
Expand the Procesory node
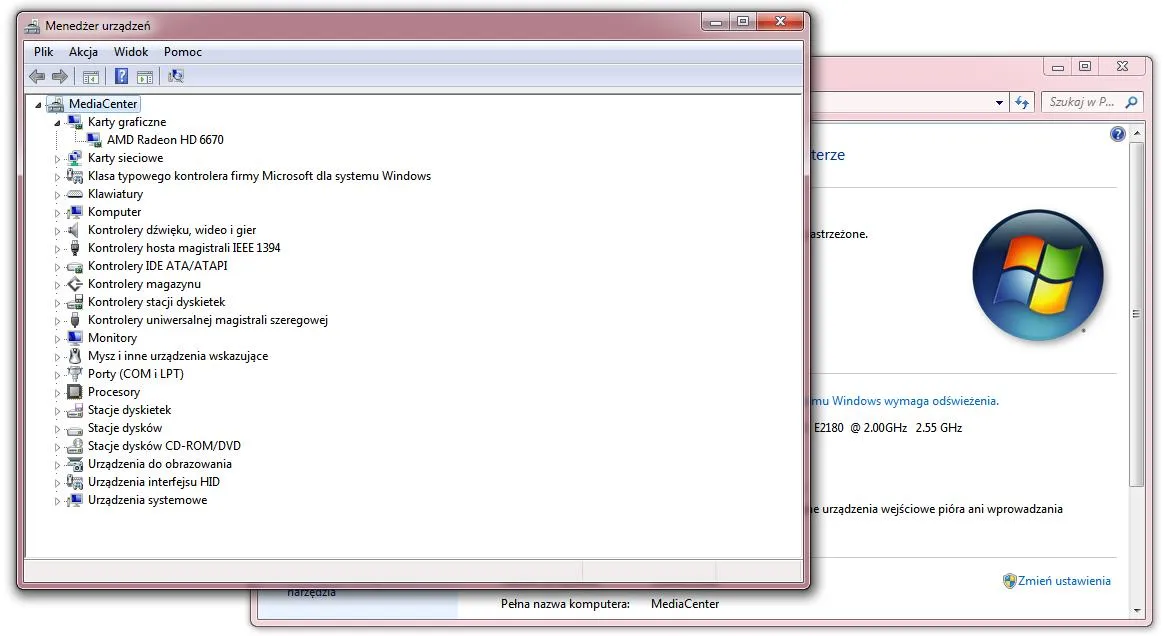57,392
